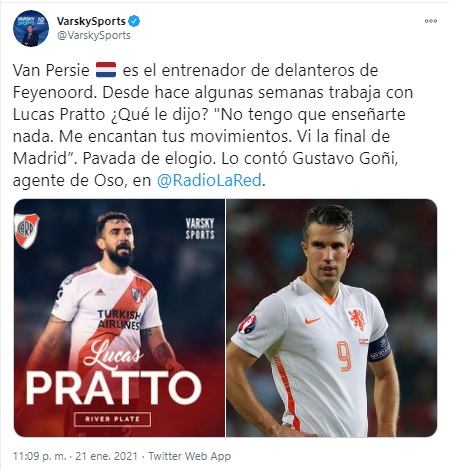Click the Twitter Web App source link
This screenshot has height=470, width=454.
click(190, 456)
